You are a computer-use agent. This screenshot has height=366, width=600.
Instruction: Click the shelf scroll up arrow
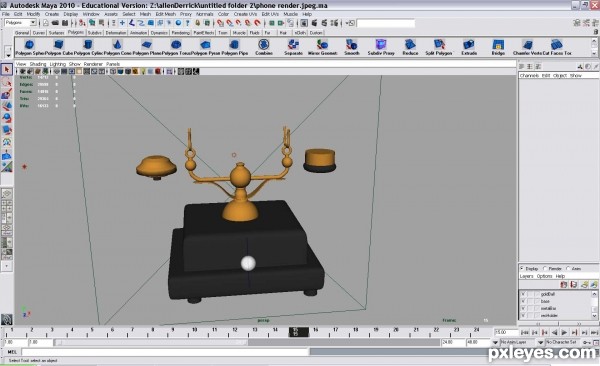[595, 41]
